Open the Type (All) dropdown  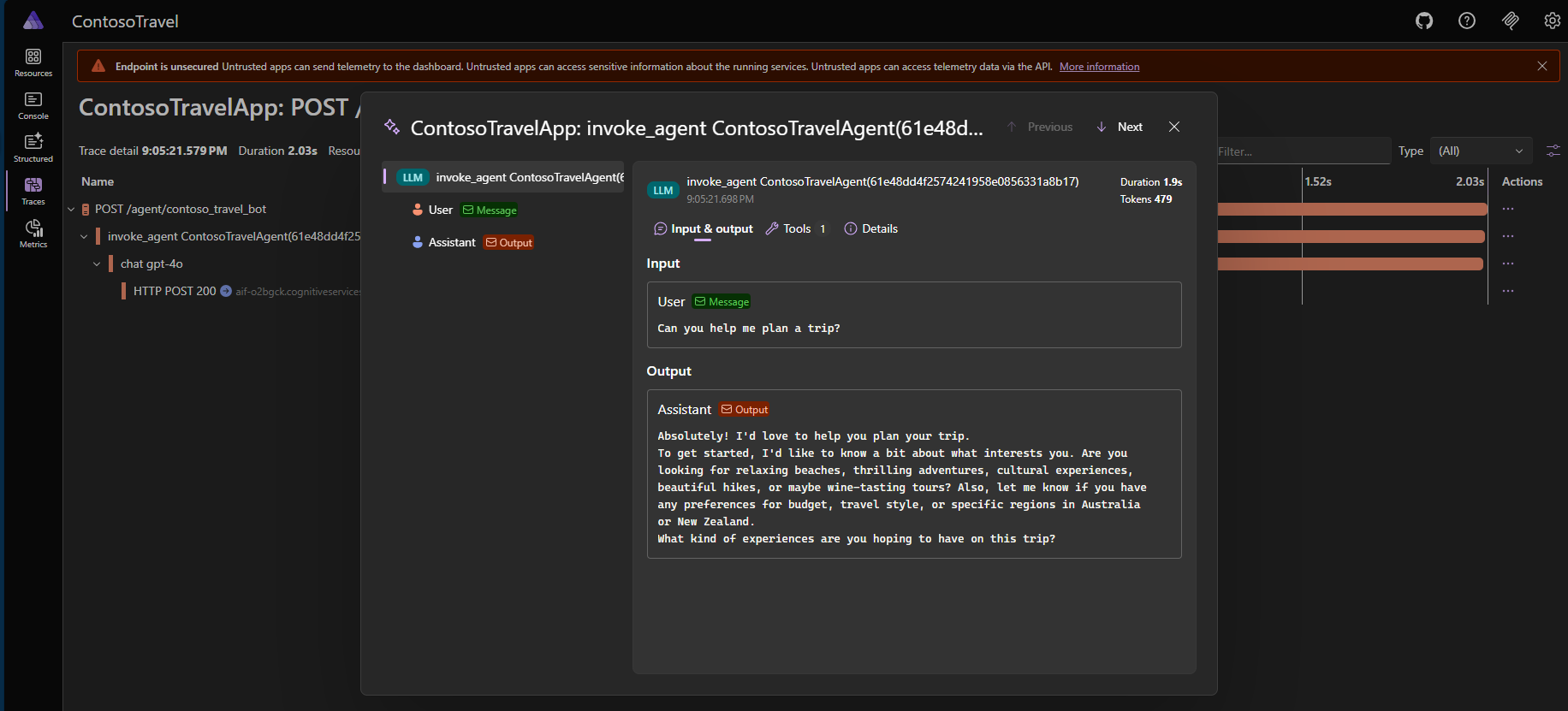tap(1480, 151)
